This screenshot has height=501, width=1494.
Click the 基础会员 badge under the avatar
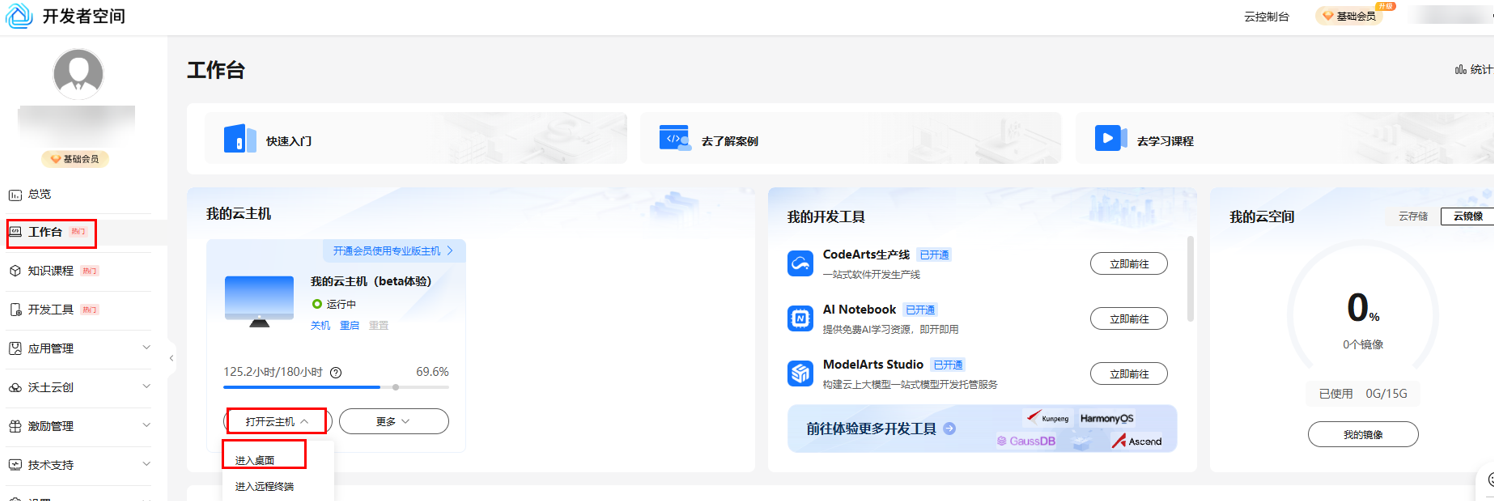[75, 159]
